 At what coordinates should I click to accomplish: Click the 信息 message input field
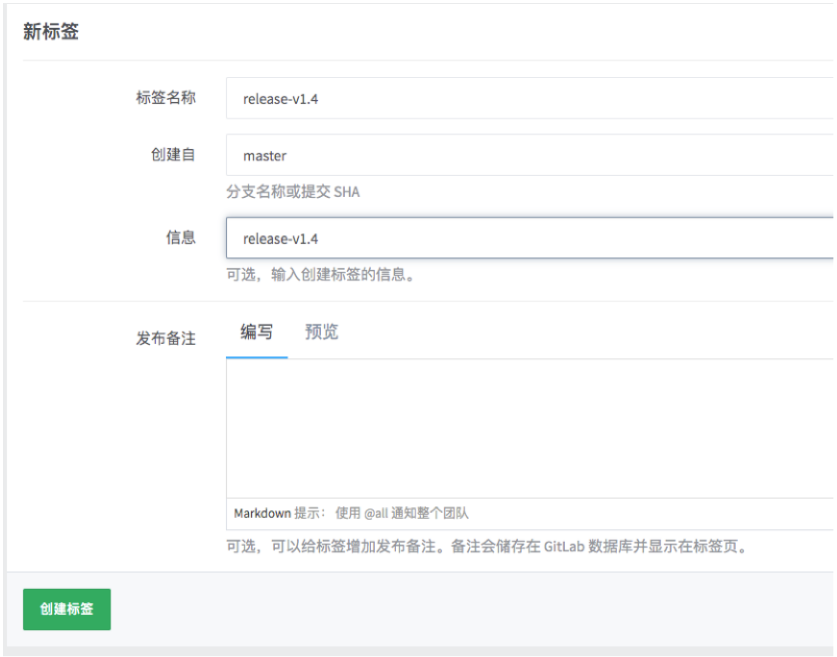tap(531, 238)
